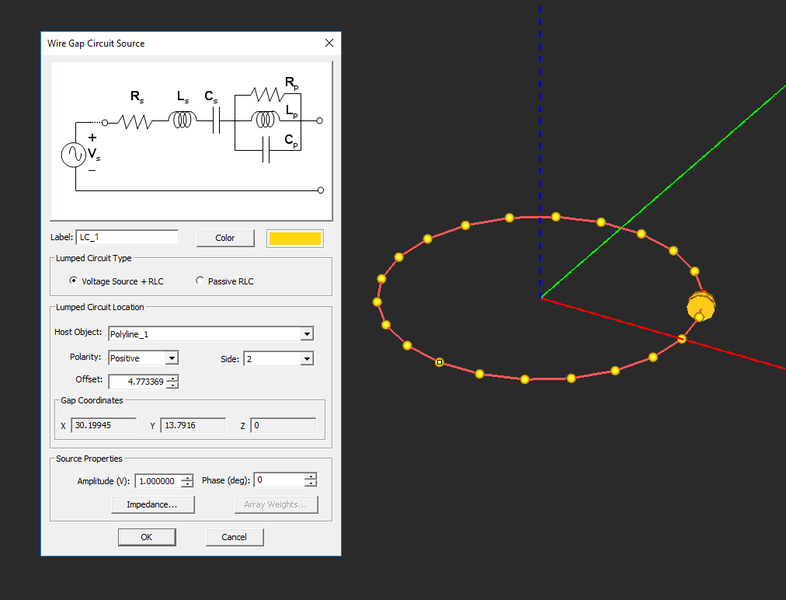Viewport: 786px width, 600px height.
Task: Select Voltage Source + RLC radio option
Action: (73, 281)
